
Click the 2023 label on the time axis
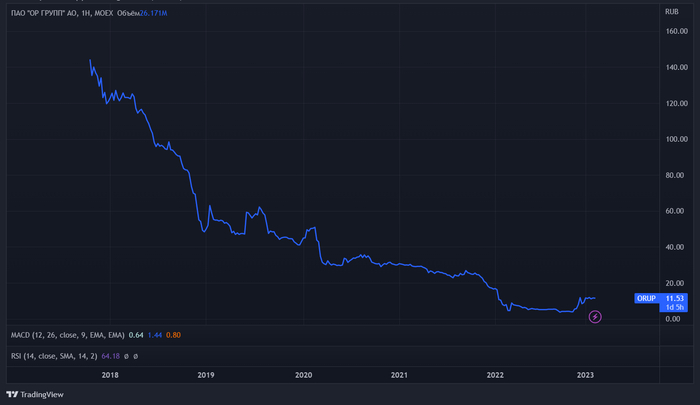[585, 375]
